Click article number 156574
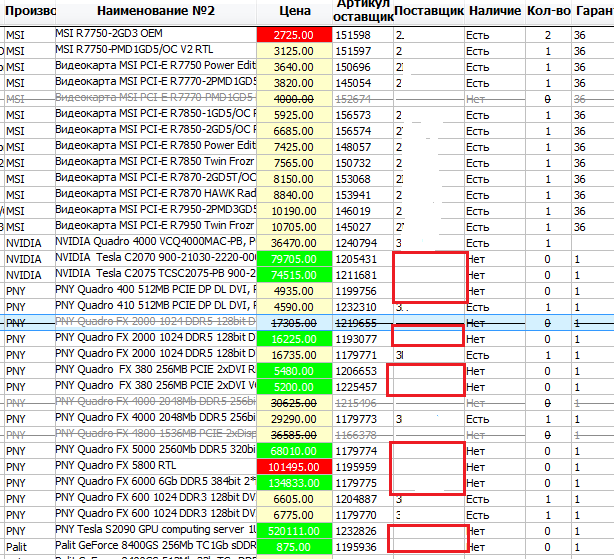Screen dimensions: 614x559 [353, 131]
